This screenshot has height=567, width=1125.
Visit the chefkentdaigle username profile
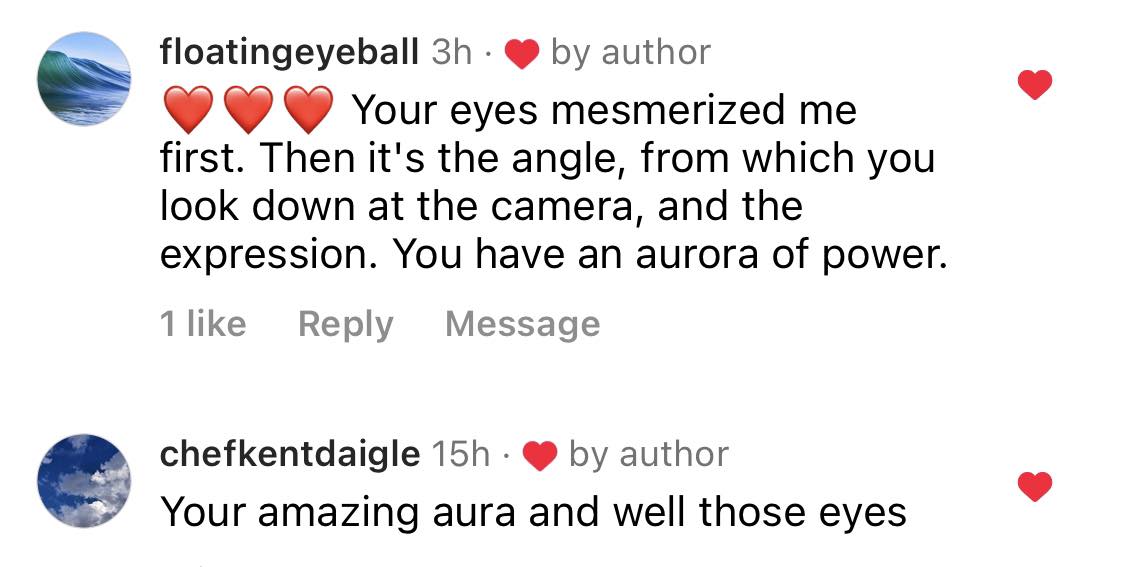tap(289, 454)
